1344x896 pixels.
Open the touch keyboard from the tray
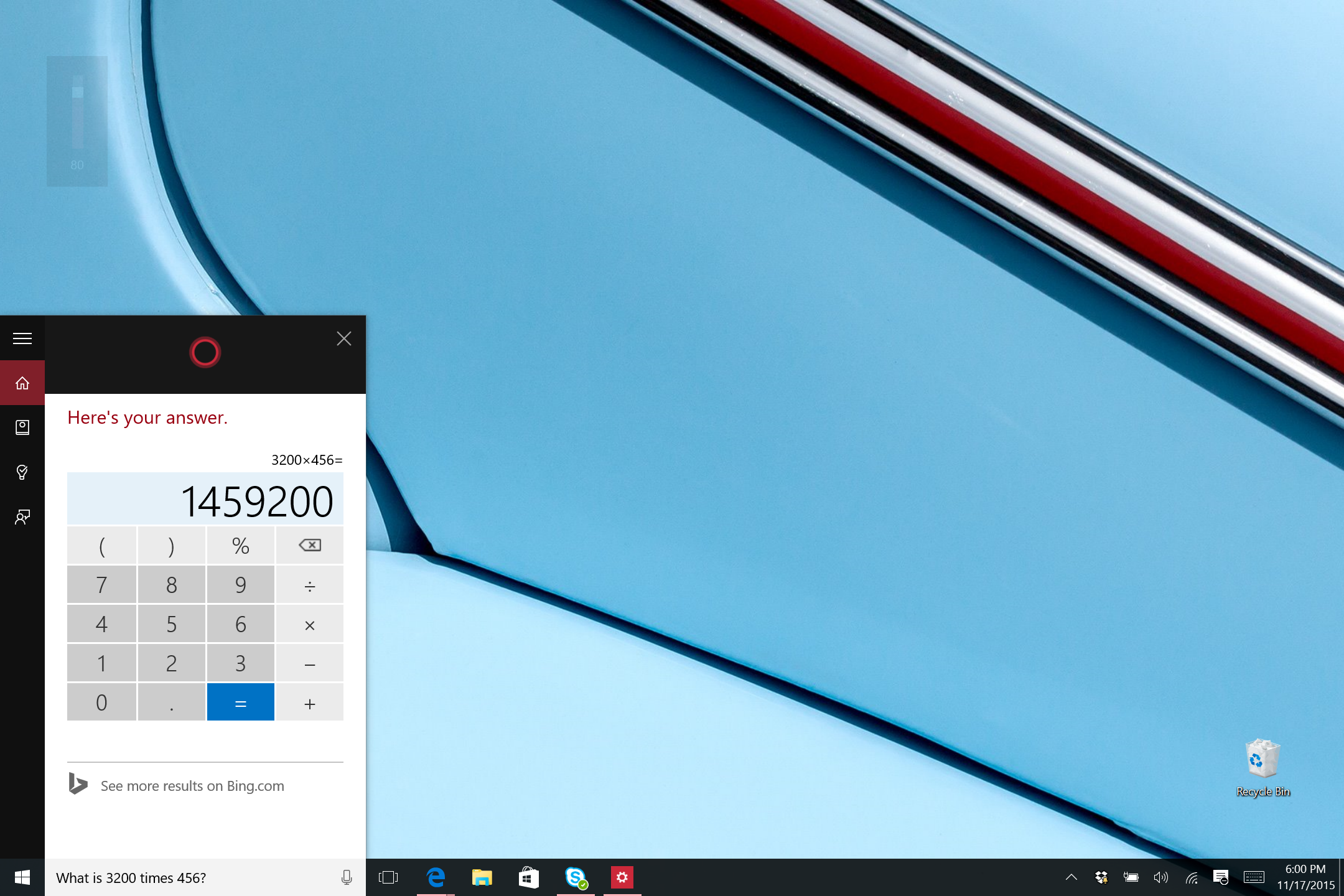[1253, 877]
